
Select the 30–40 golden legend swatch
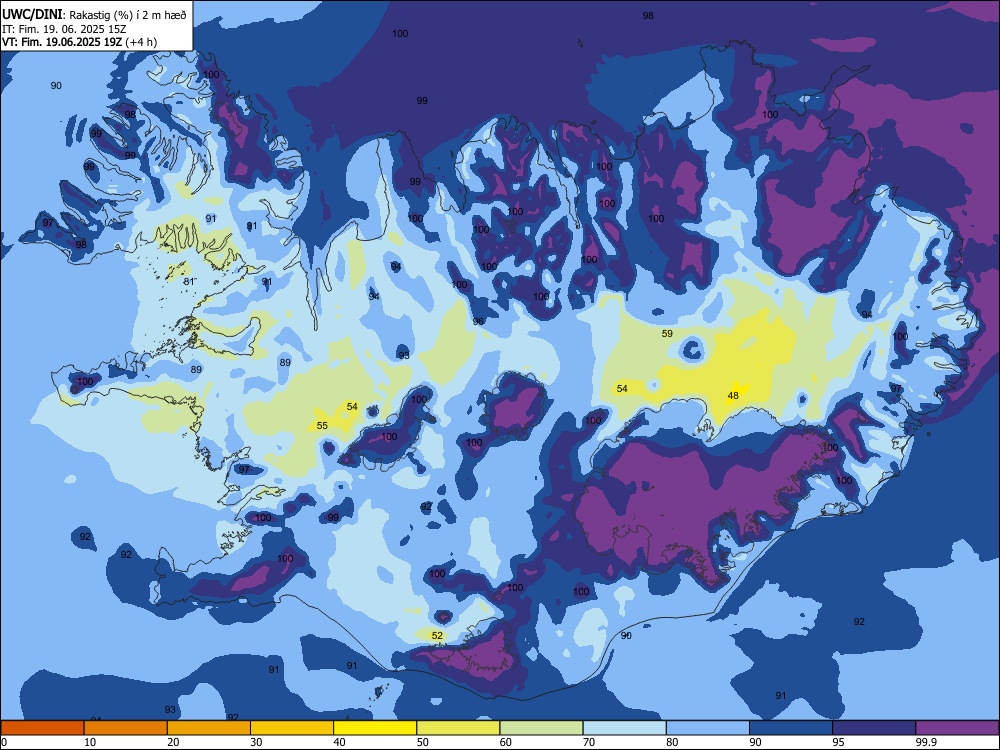[292, 728]
